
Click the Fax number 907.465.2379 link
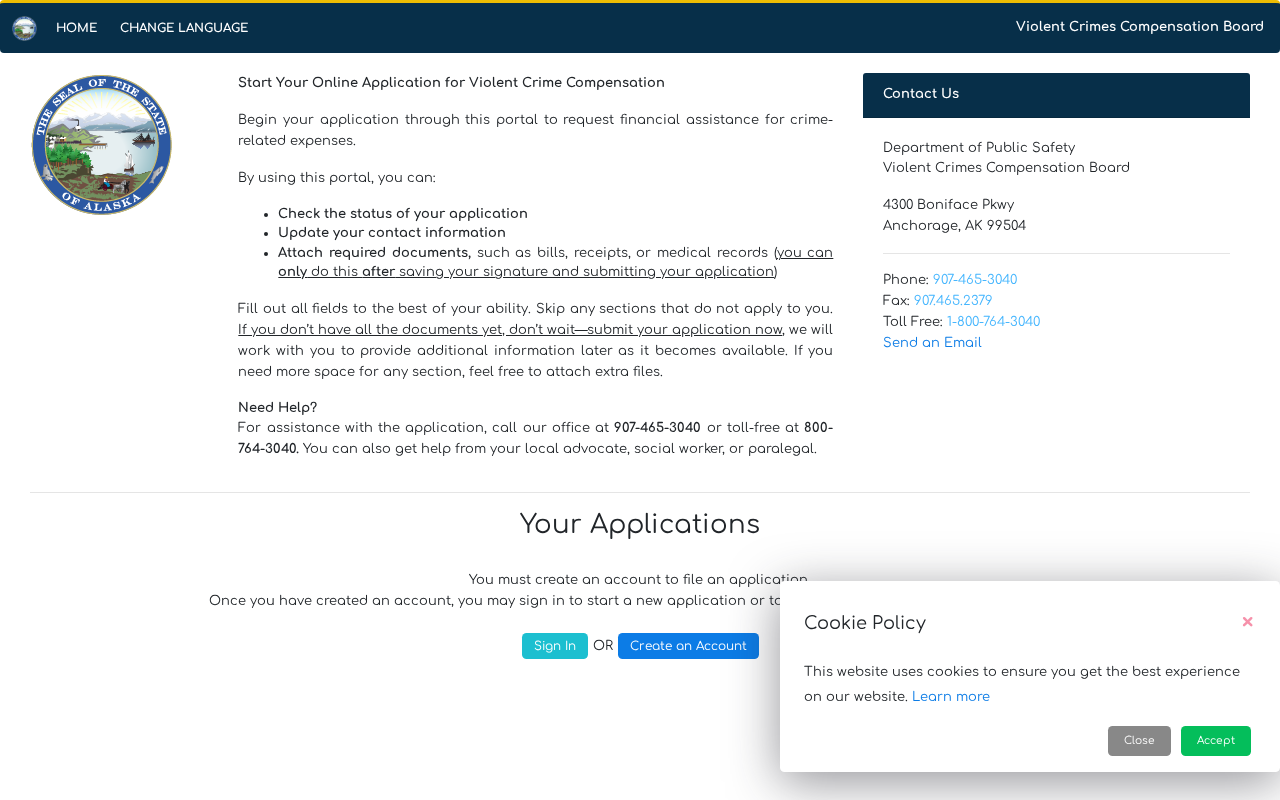point(952,301)
